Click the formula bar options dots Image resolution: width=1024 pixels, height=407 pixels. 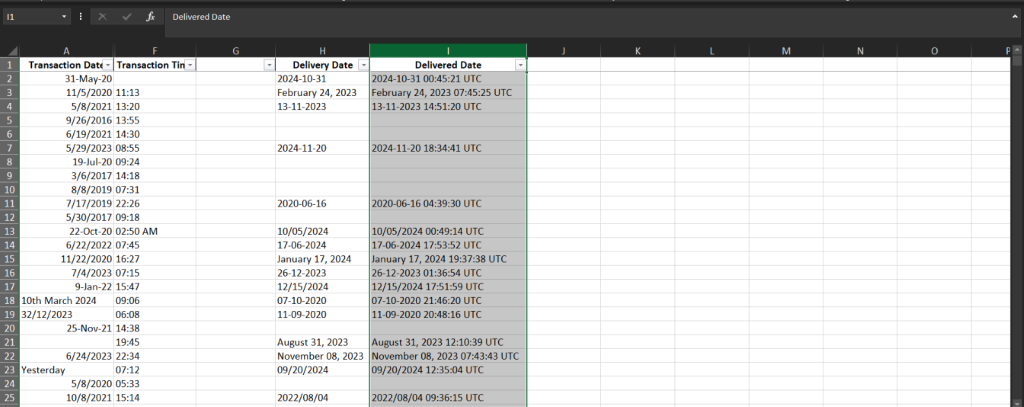coord(80,17)
